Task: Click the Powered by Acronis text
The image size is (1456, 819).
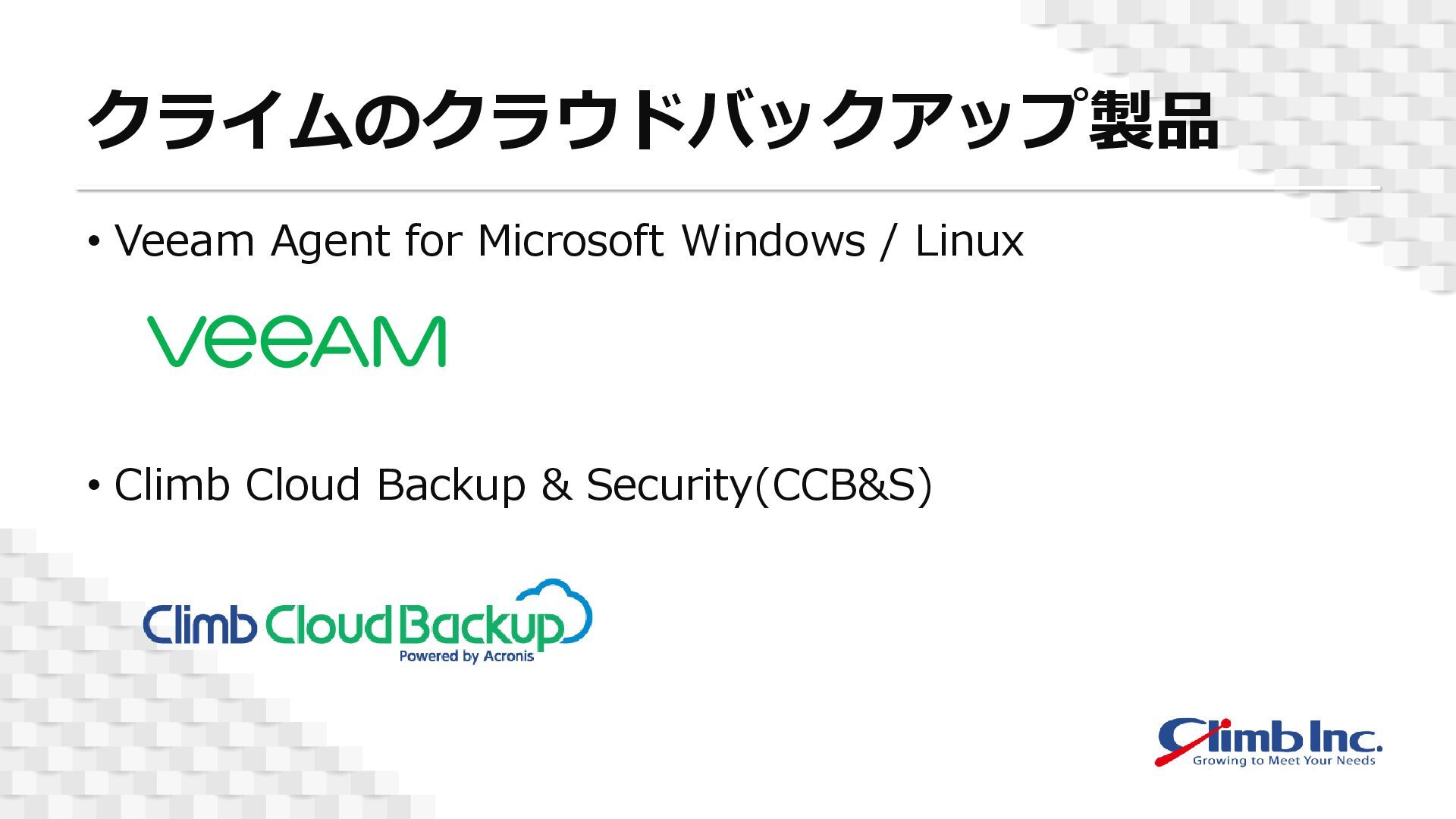Action: [466, 656]
